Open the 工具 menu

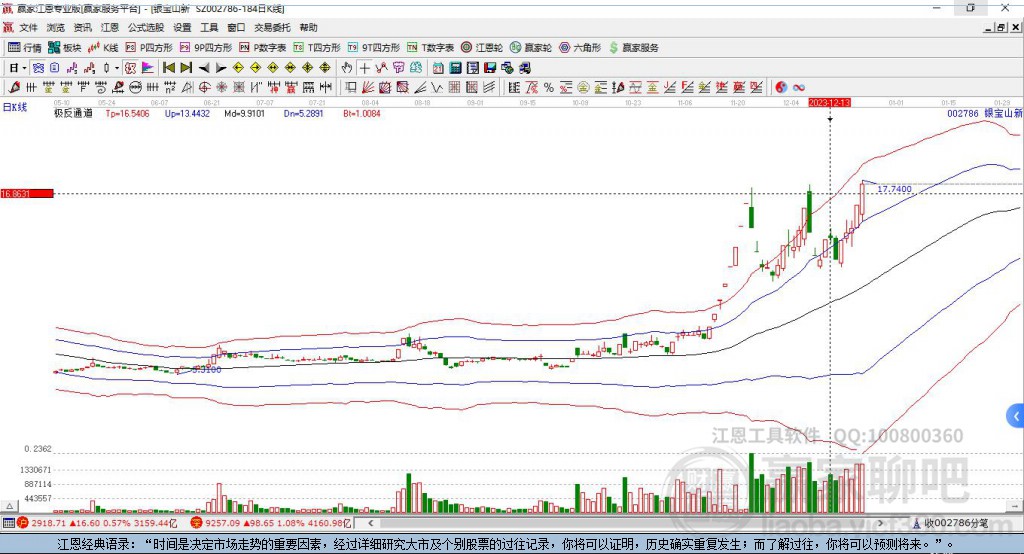(209, 27)
